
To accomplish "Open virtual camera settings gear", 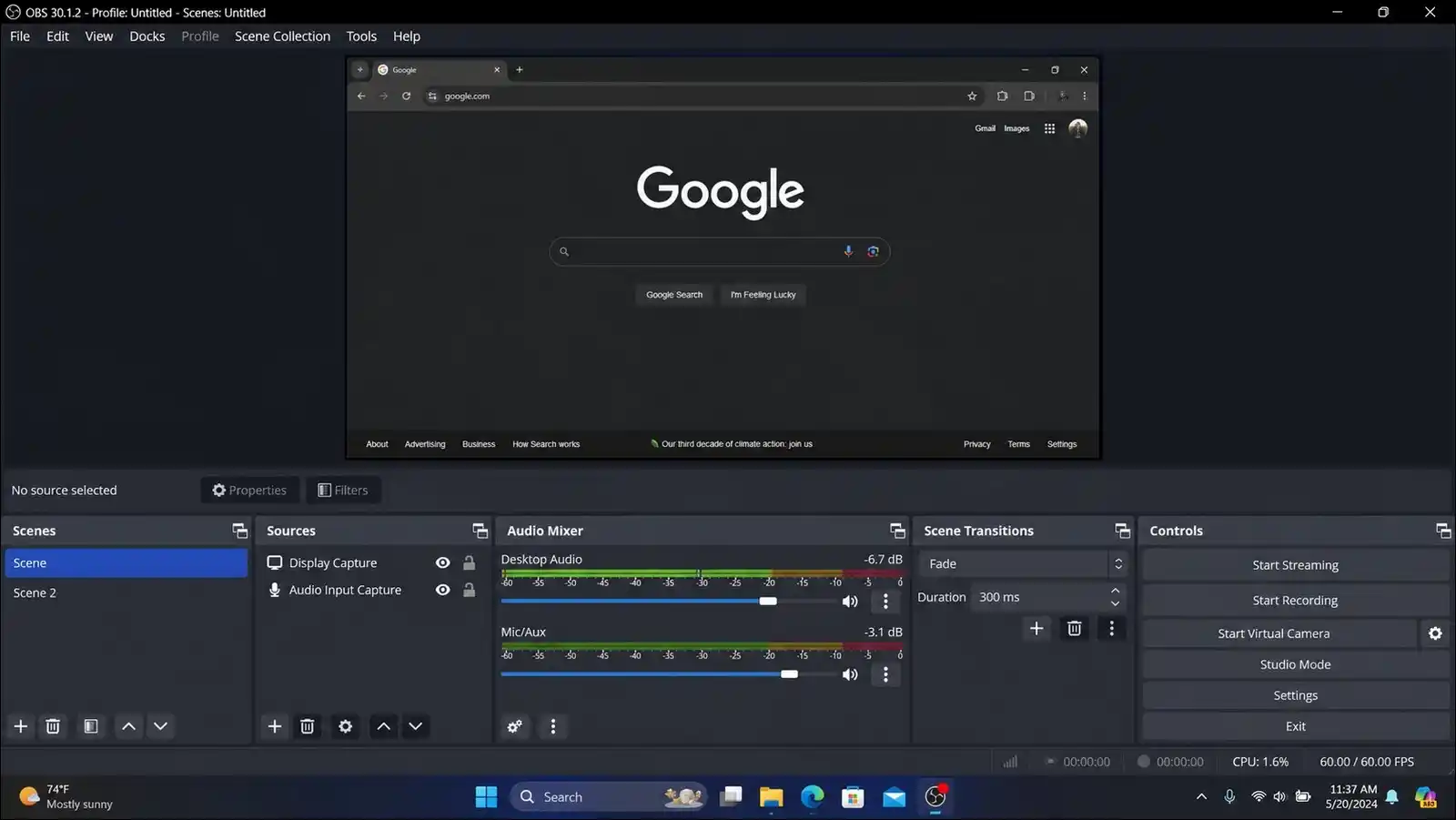I will point(1435,633).
